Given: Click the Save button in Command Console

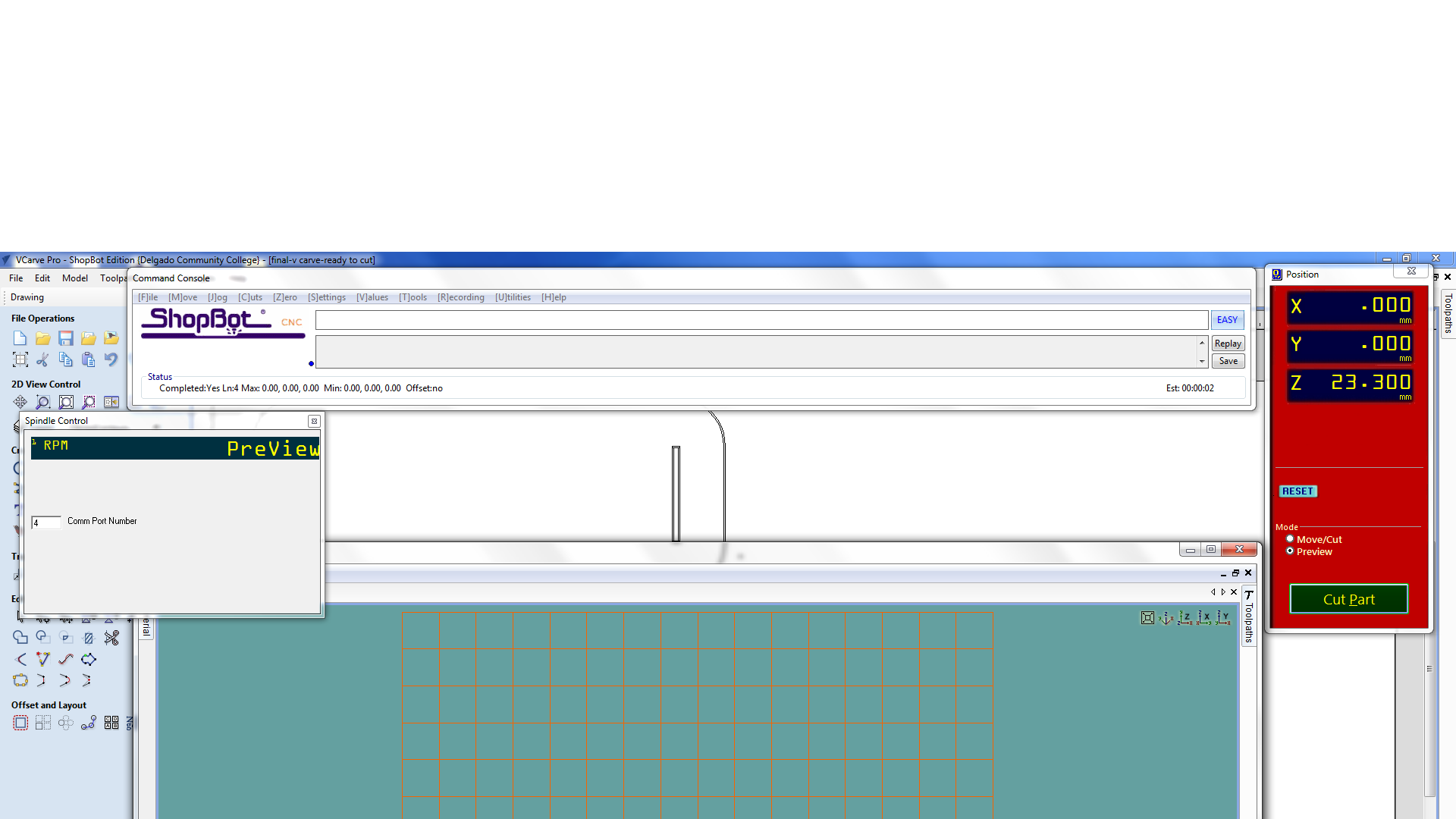Looking at the screenshot, I should (x=1228, y=361).
